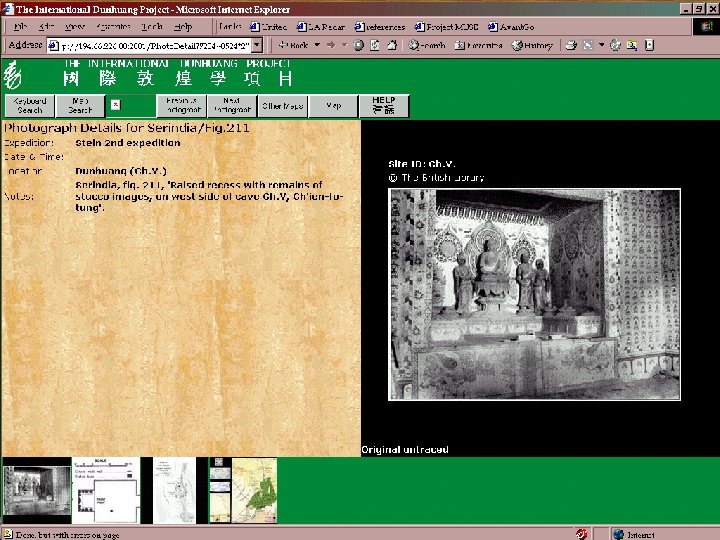This screenshot has width=720, height=540.
Task: Open the cave floor plan thumbnail
Action: 106,490
